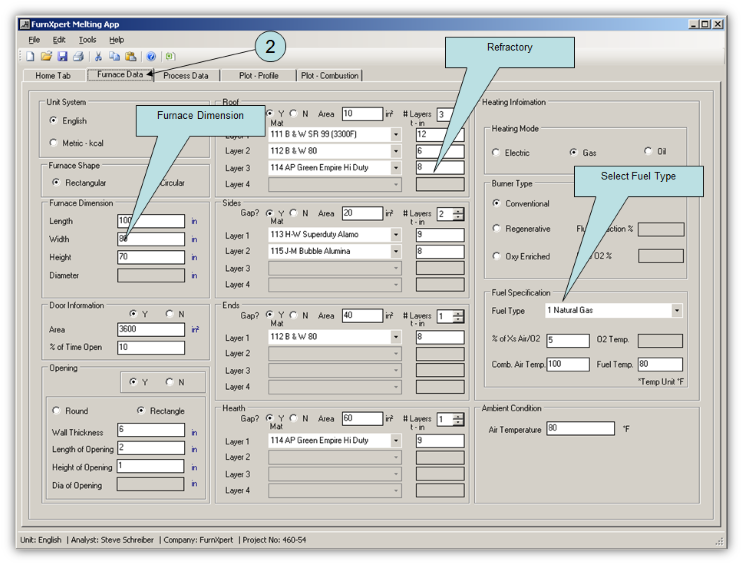Click the furnace Height input field
Image resolution: width=743 pixels, height=565 pixels.
coord(151,257)
